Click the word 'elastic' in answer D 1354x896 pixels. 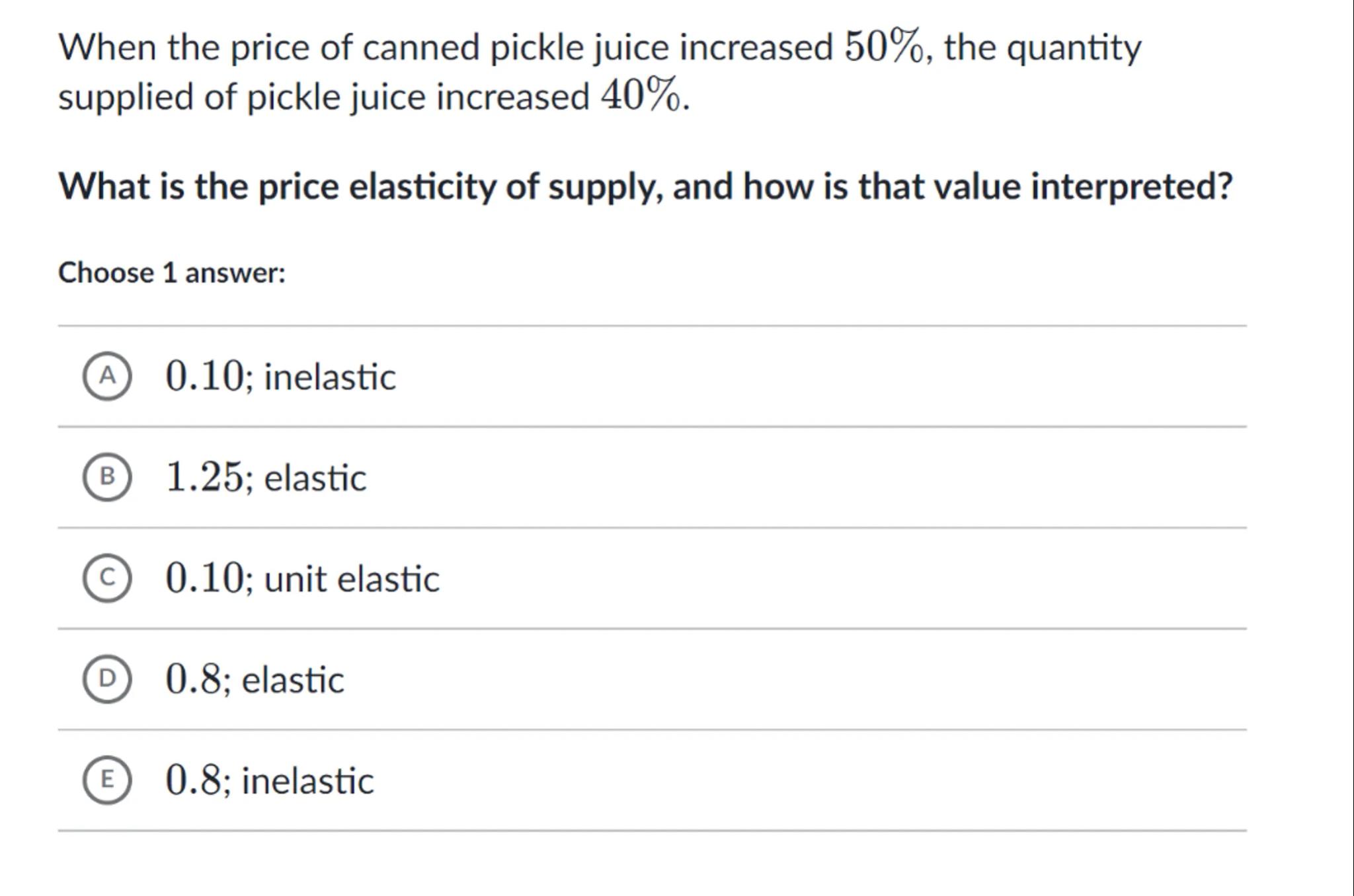[293, 681]
